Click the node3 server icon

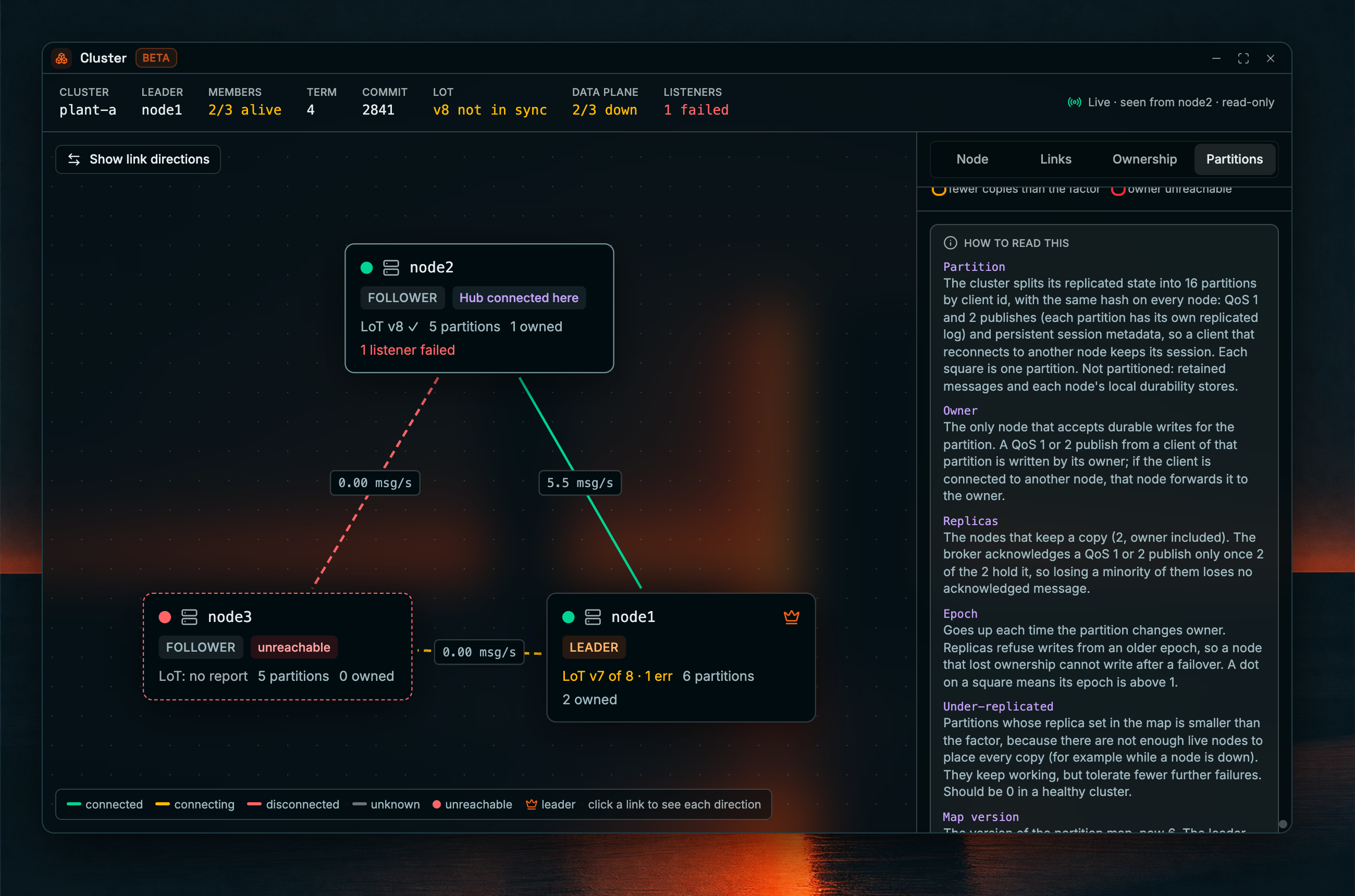[x=189, y=617]
